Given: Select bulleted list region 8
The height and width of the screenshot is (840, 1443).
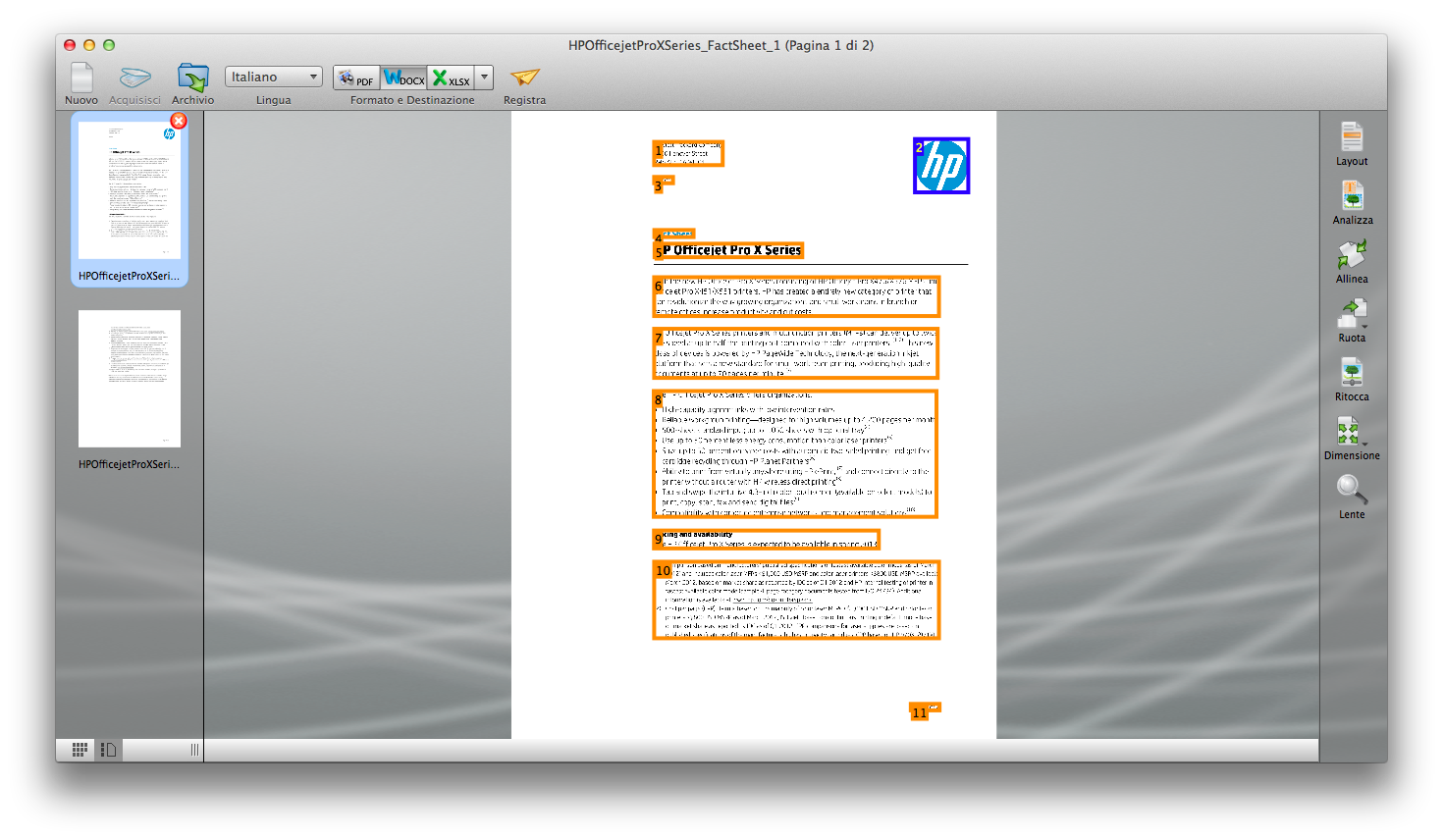Looking at the screenshot, I should (795, 454).
